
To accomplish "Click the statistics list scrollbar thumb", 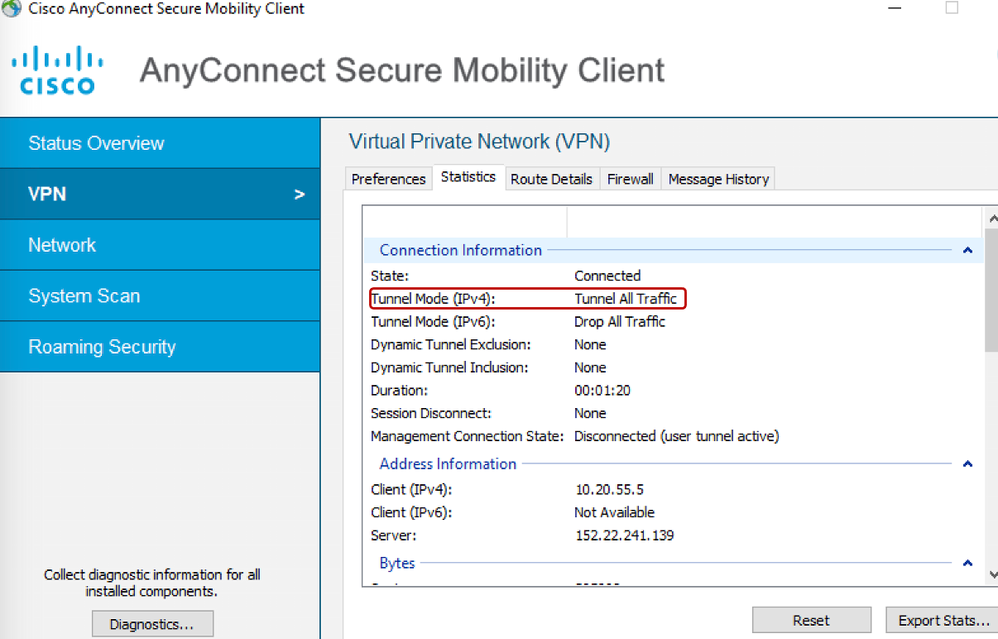I will 992,290.
